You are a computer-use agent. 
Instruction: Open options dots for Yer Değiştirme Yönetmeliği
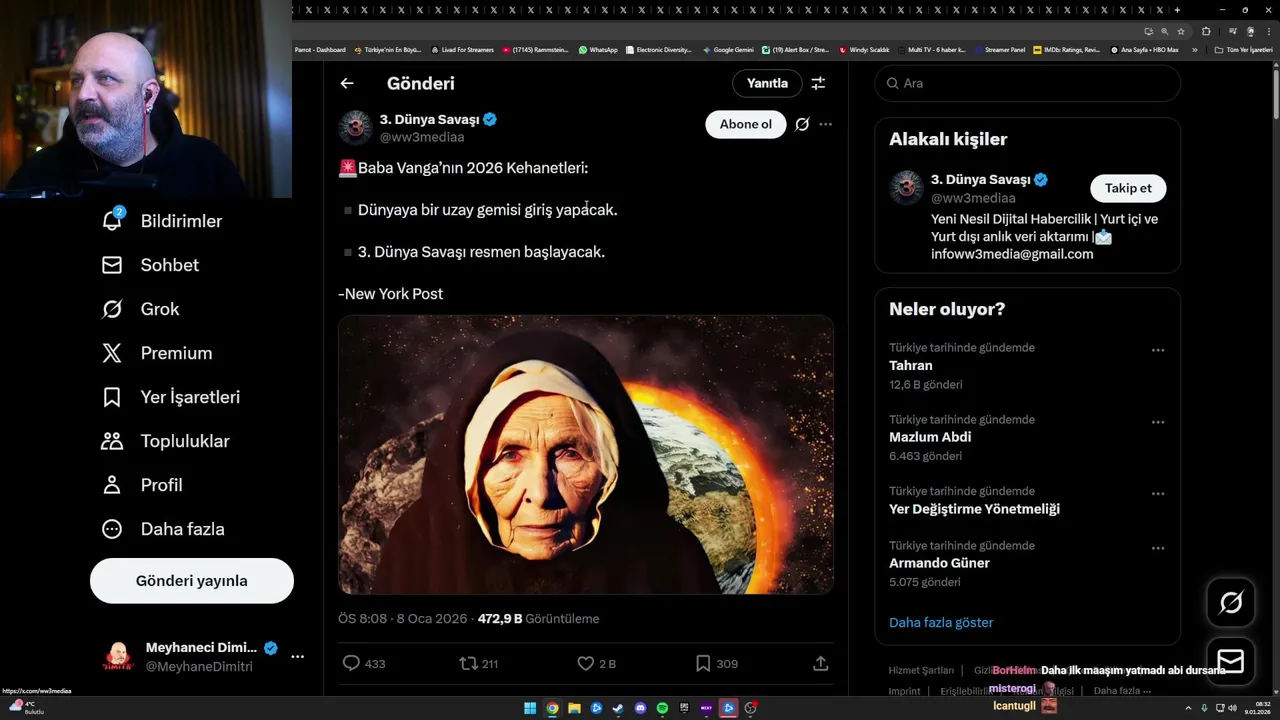pos(1158,494)
